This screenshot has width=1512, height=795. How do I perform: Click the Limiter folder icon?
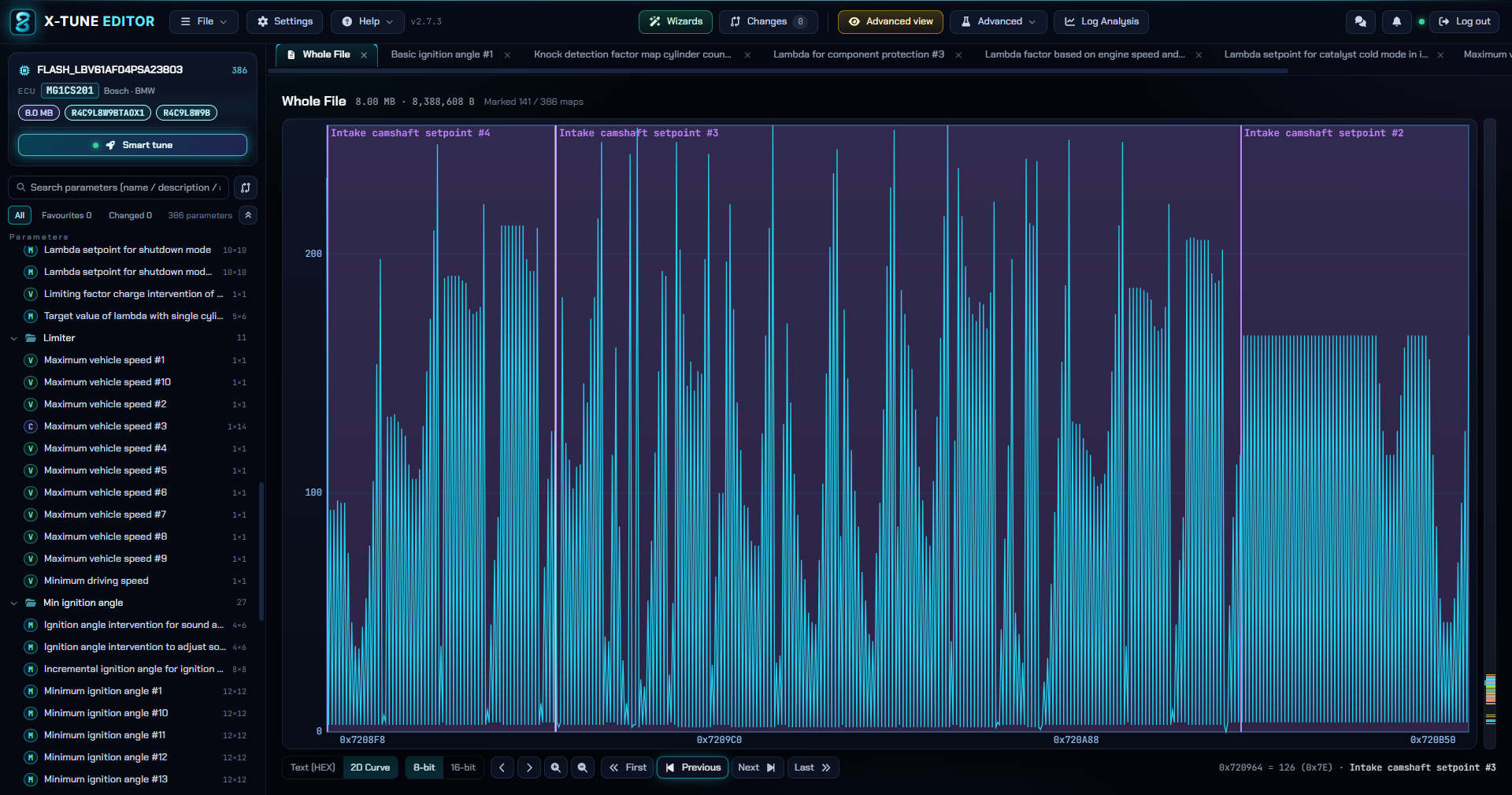tap(31, 338)
